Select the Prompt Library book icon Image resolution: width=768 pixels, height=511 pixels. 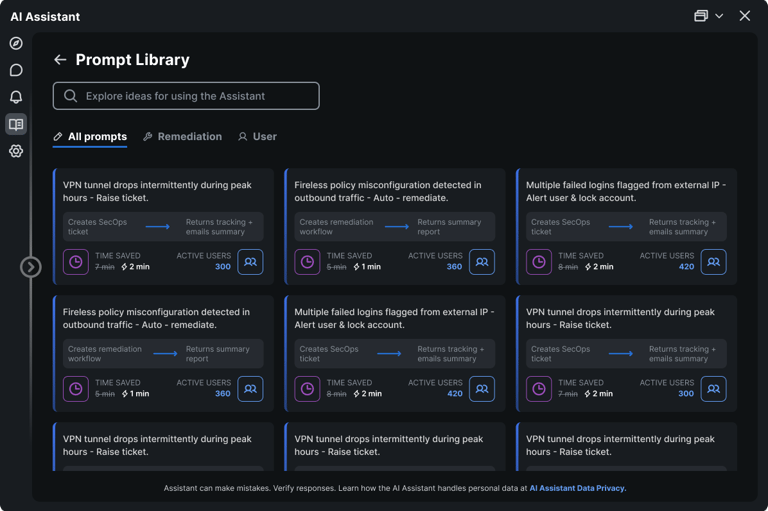(16, 124)
